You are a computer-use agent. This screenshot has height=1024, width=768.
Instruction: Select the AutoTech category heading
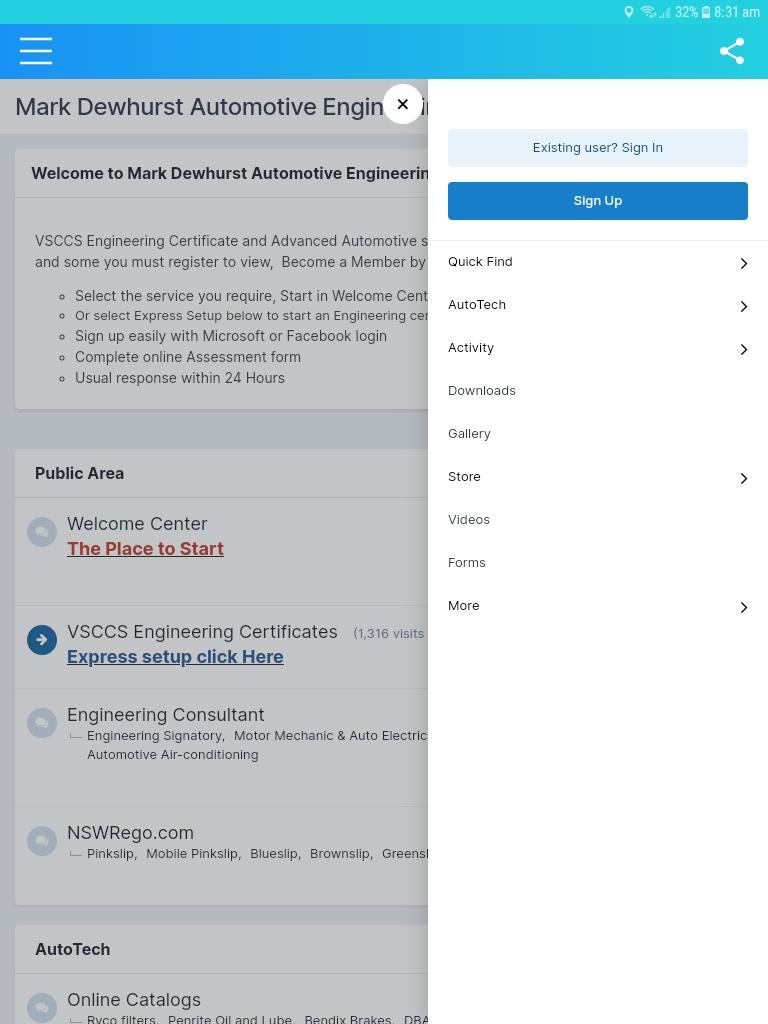[x=72, y=949]
